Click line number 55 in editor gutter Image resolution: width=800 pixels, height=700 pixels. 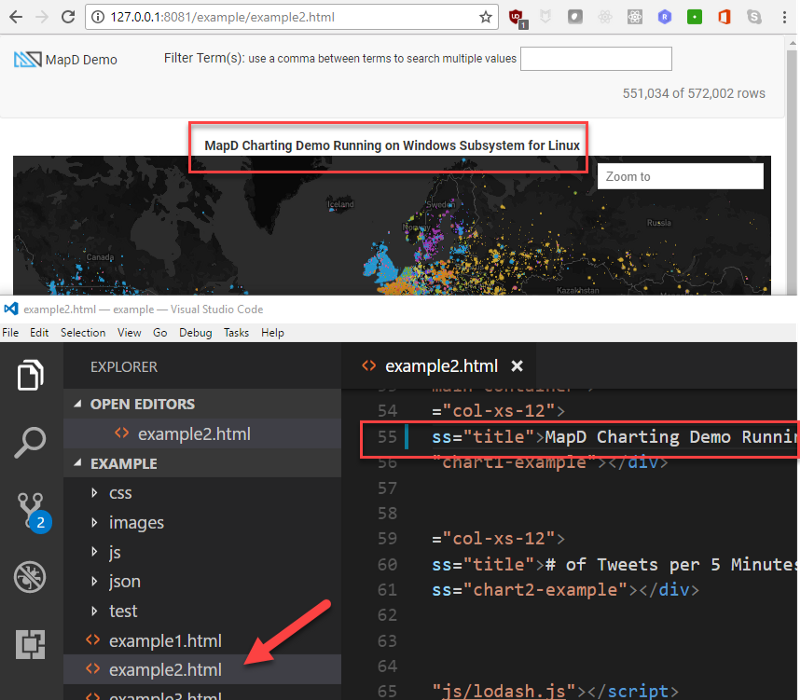[387, 437]
